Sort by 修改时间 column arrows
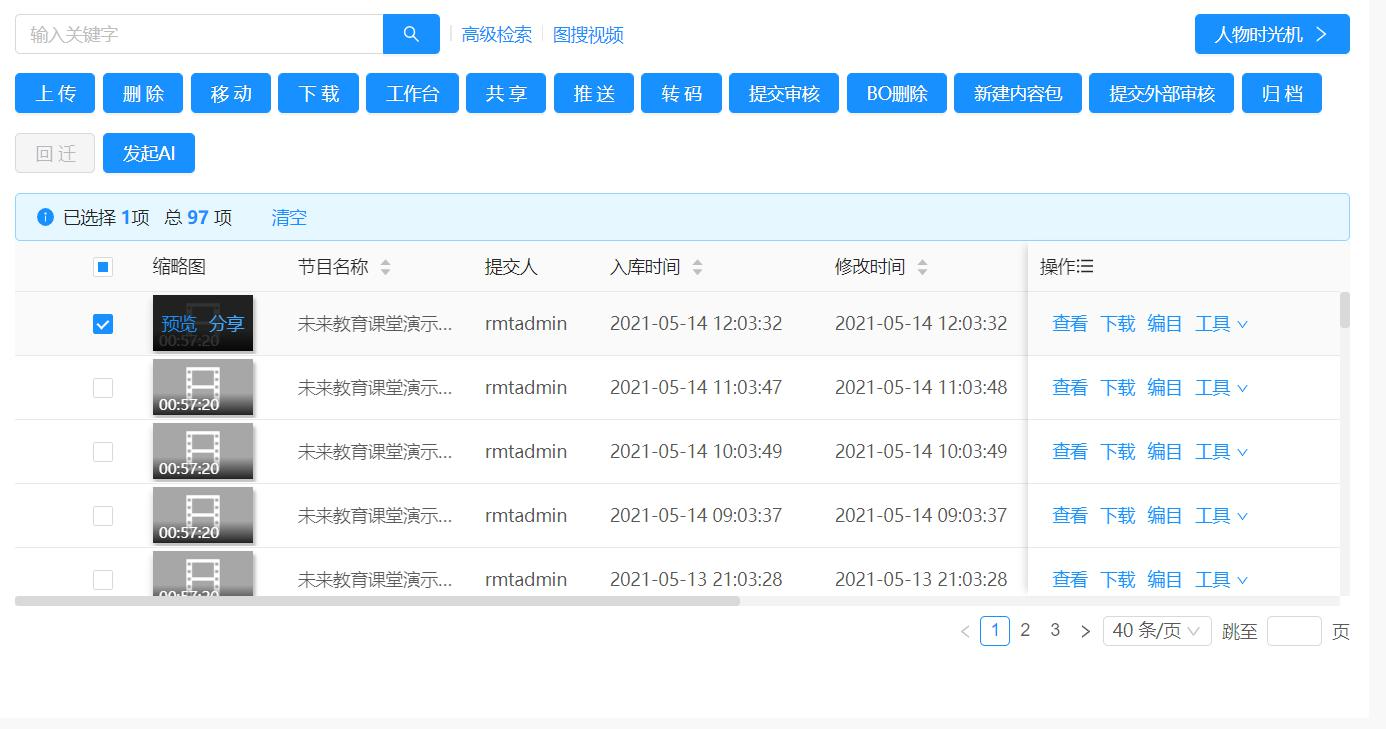 (922, 267)
